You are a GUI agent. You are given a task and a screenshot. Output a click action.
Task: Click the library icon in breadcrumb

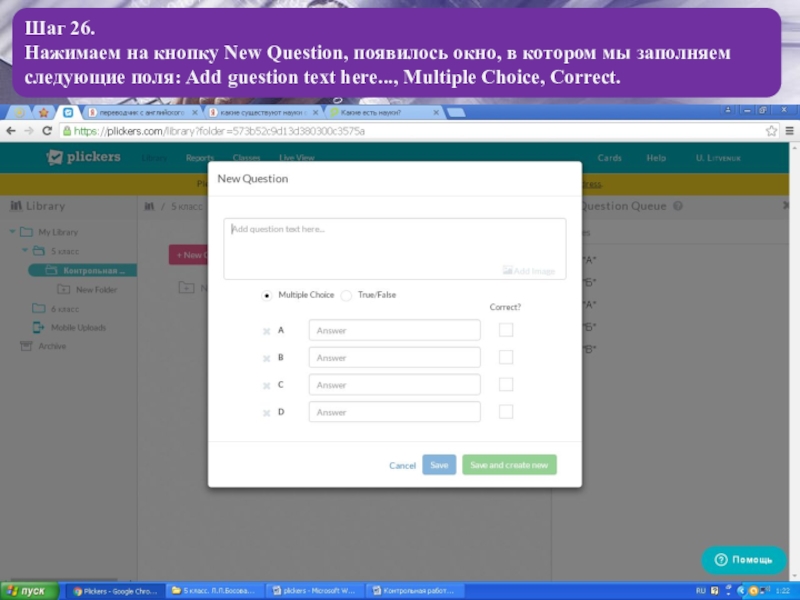pyautogui.click(x=149, y=206)
